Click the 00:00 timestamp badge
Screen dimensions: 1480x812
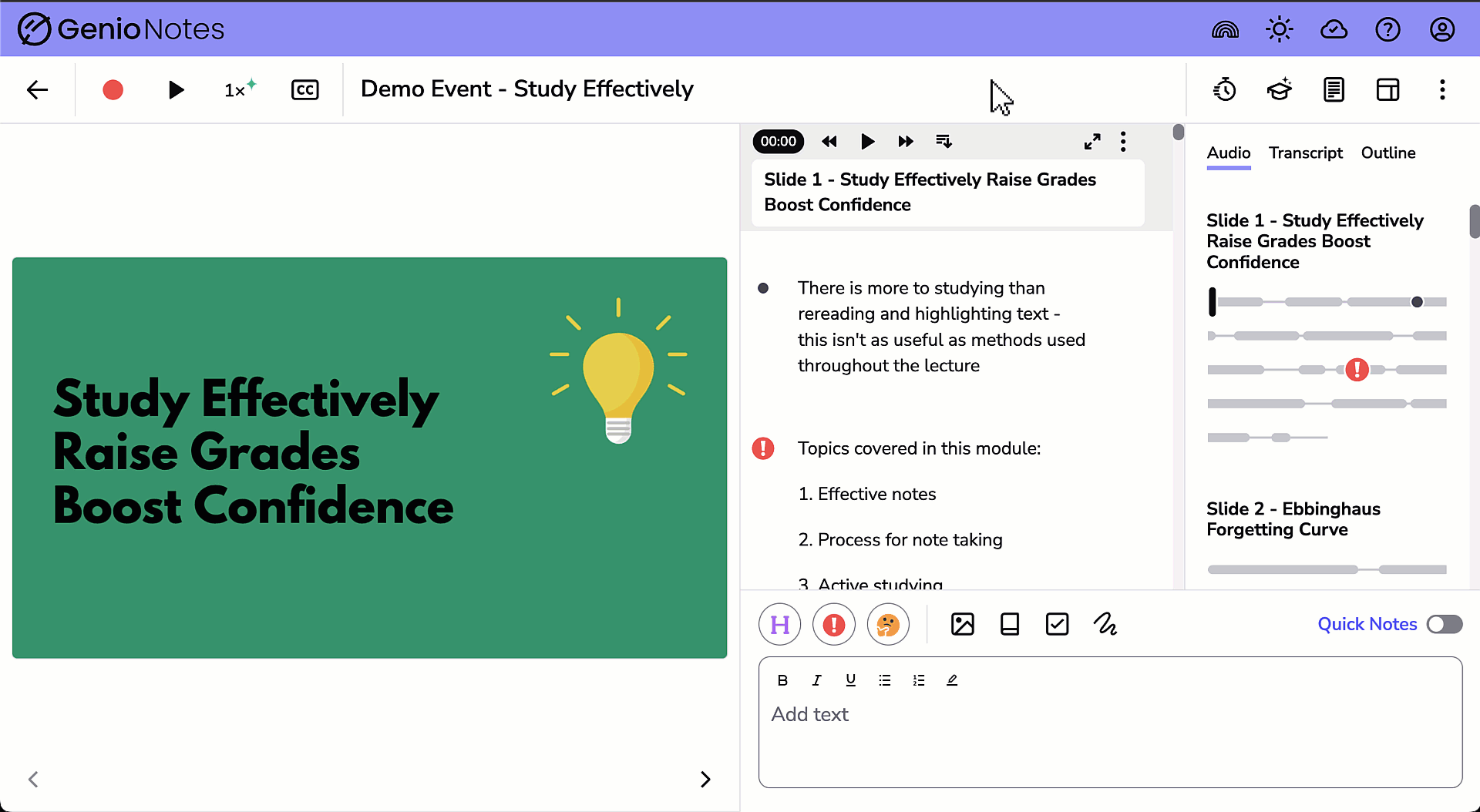click(779, 142)
